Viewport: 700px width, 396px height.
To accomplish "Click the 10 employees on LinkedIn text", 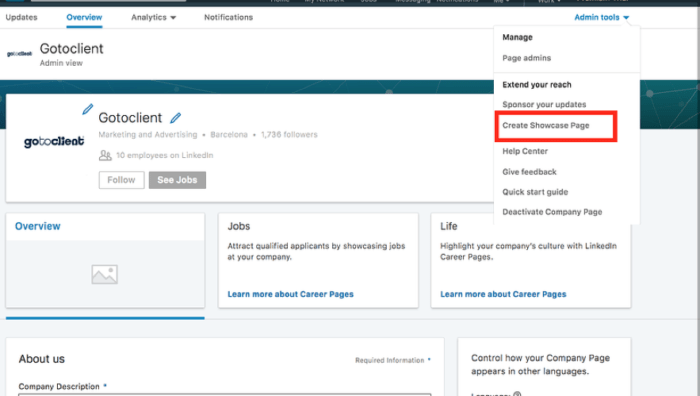I will point(165,155).
